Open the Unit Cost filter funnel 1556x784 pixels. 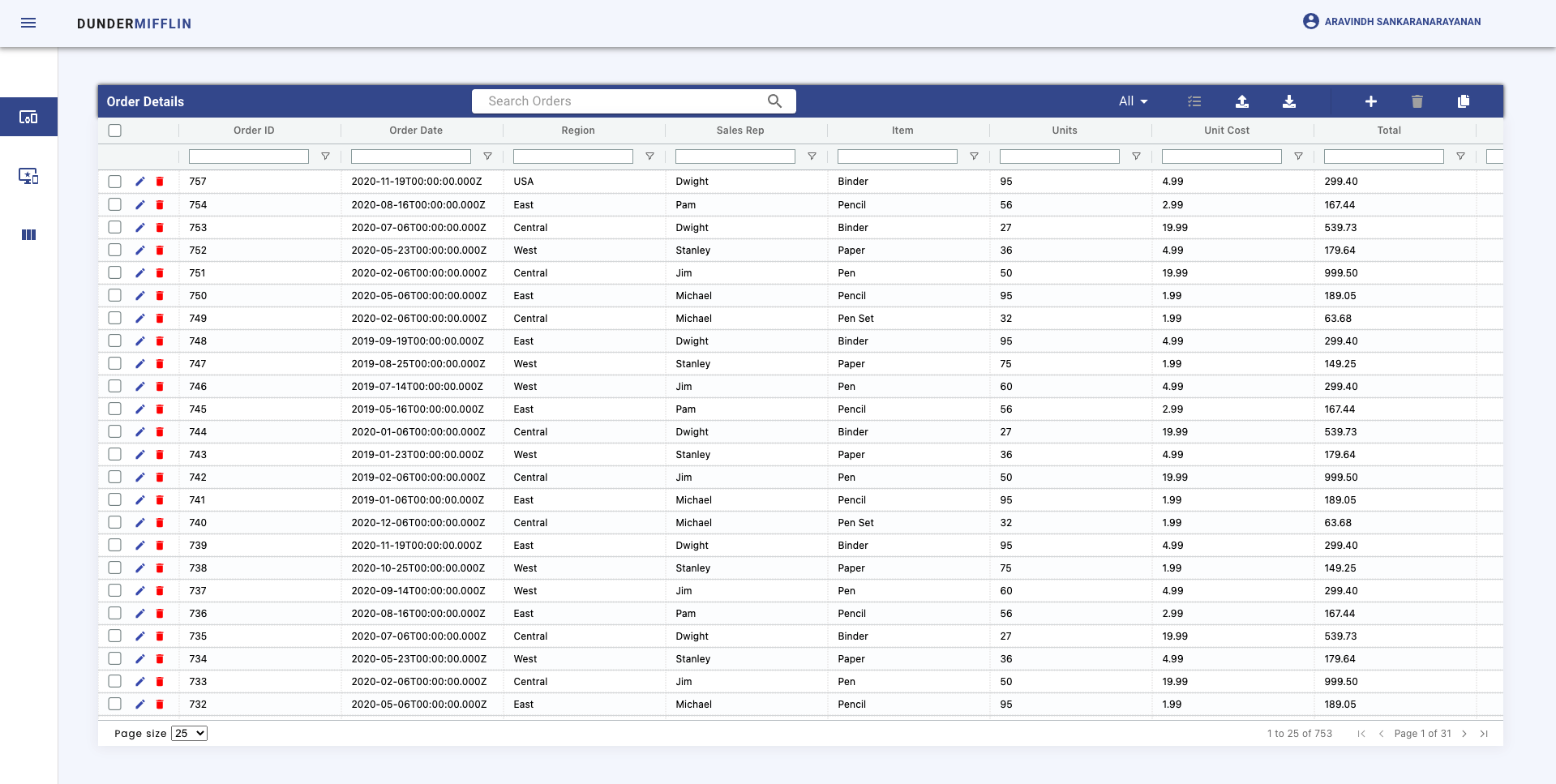tap(1298, 156)
